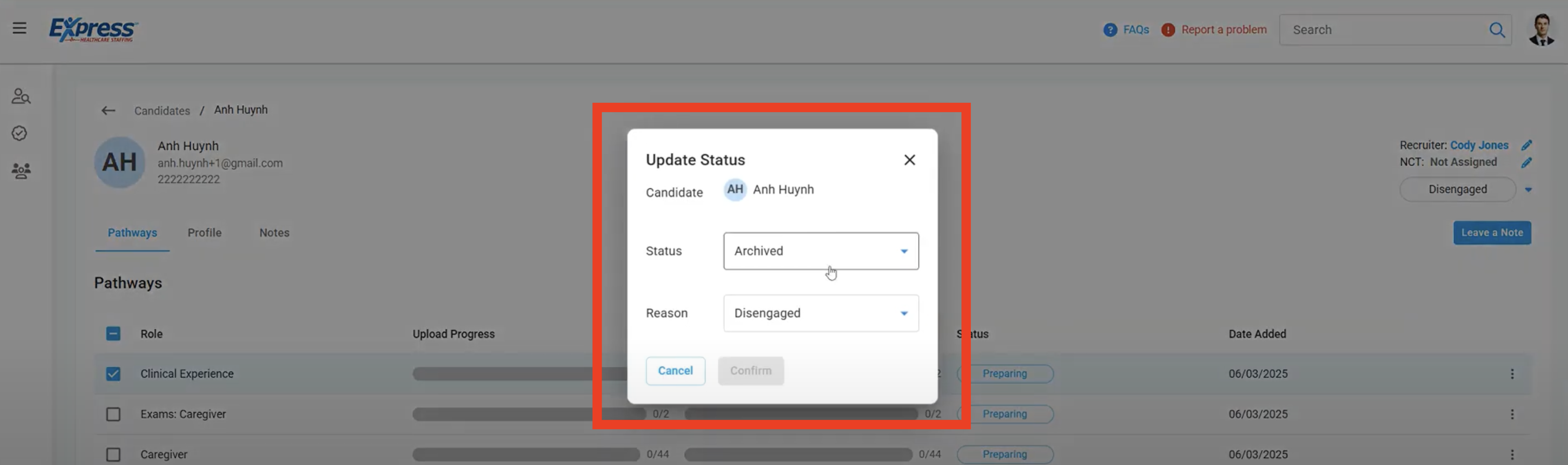Follow the Cody Jones recruiter link
1568x465 pixels.
pos(1479,145)
